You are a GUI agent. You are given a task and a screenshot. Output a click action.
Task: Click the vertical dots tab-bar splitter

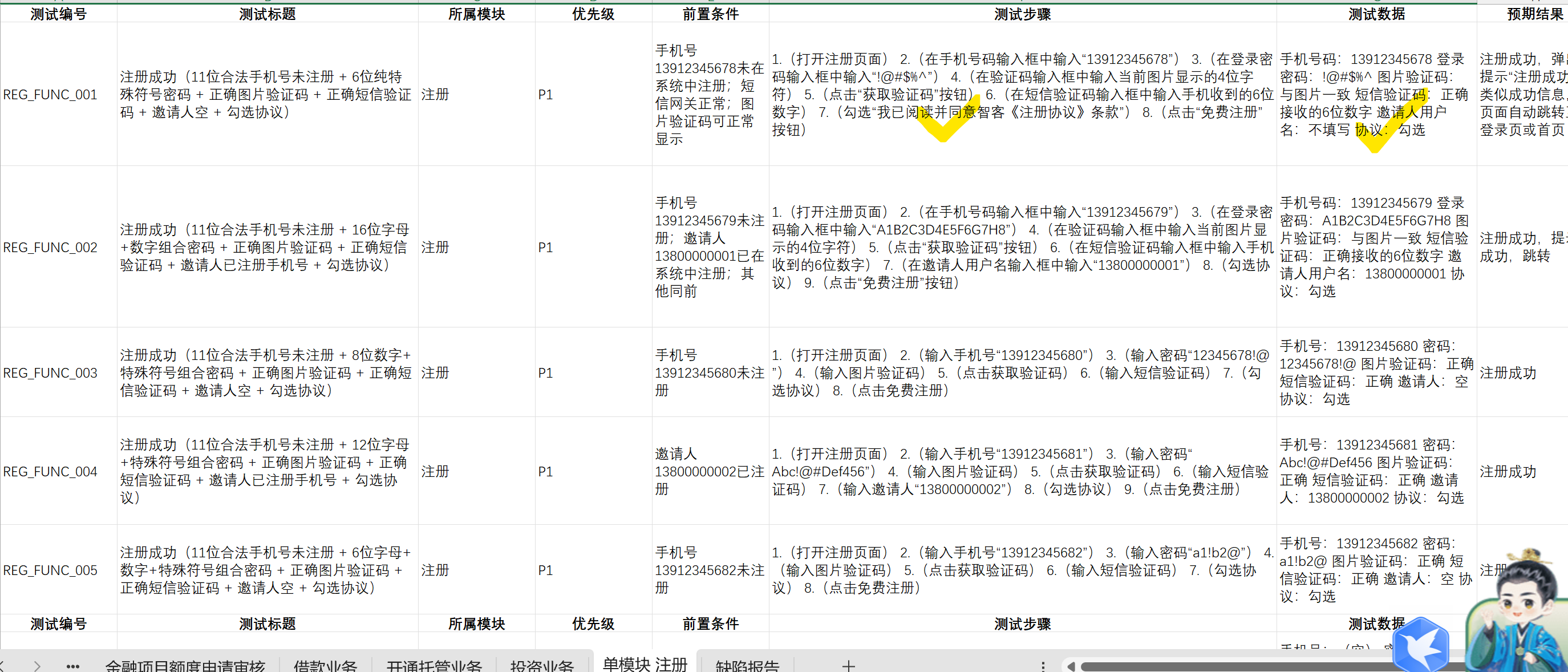(x=1043, y=666)
